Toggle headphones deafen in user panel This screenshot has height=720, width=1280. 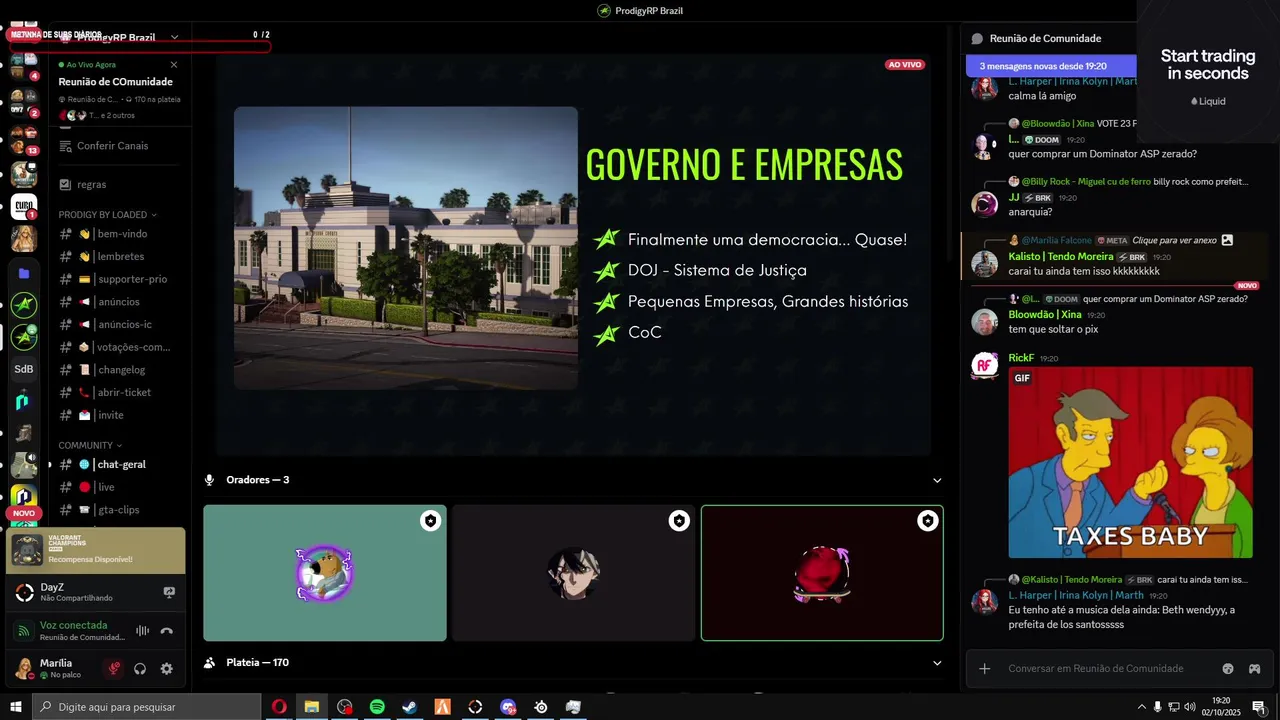tap(140, 669)
